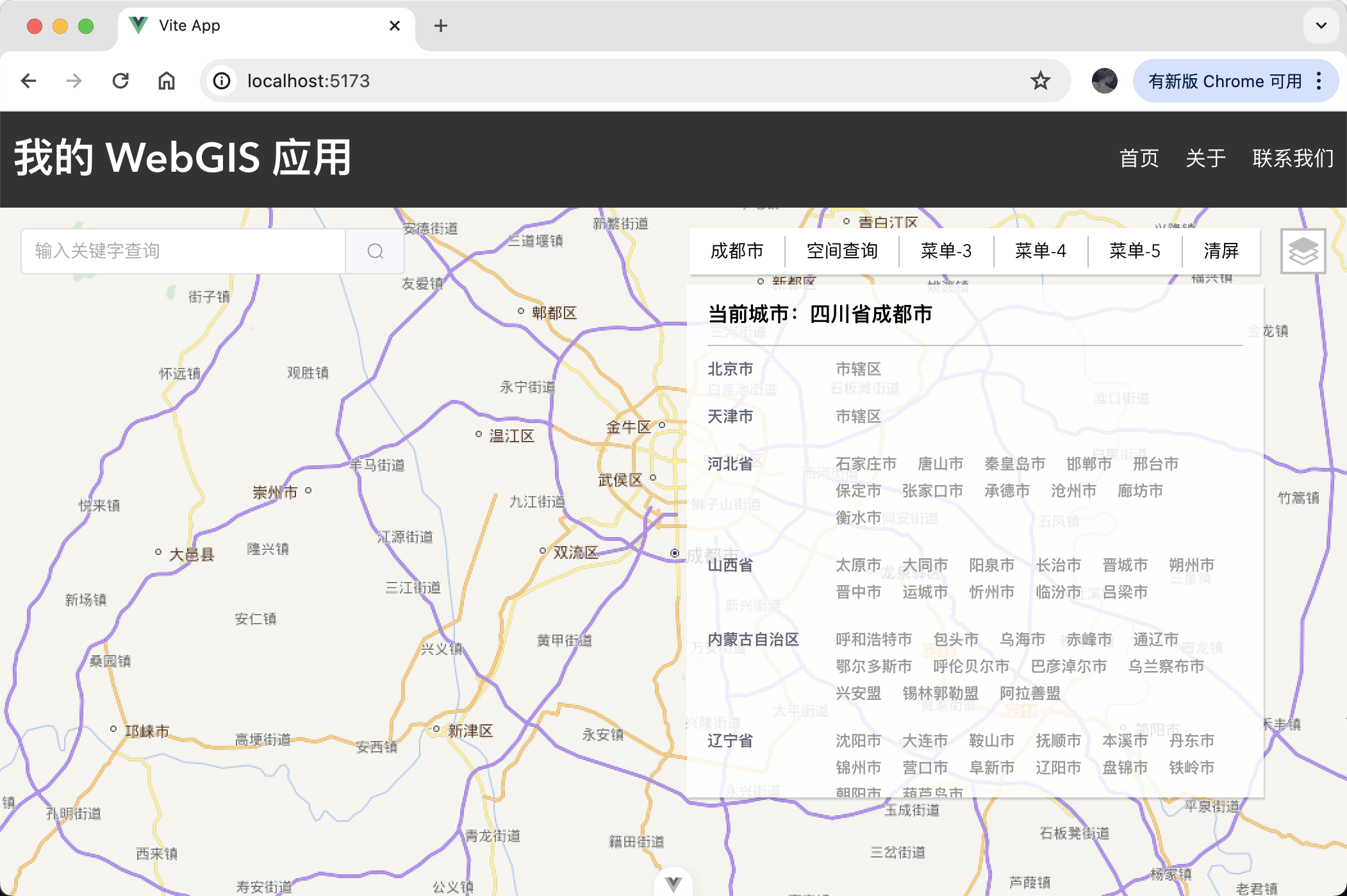Choose 鄂尔多斯市 in city list
The height and width of the screenshot is (896, 1347).
point(873,667)
